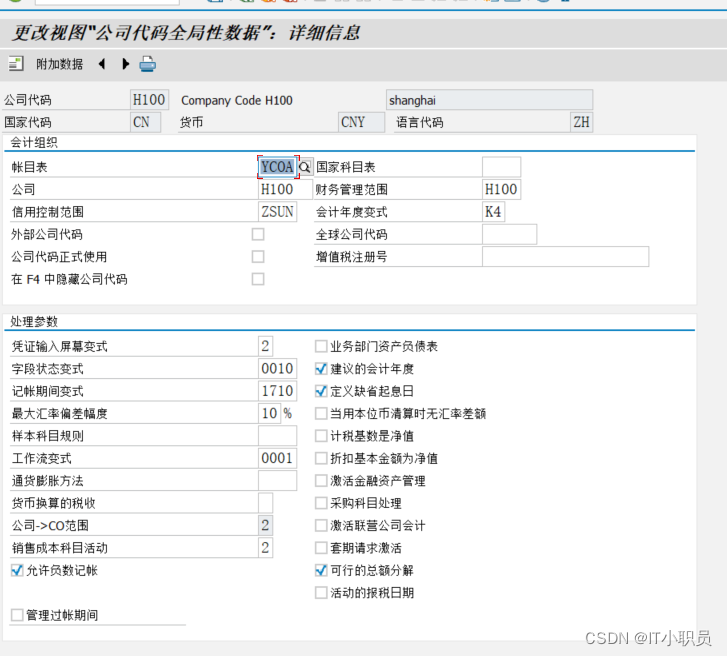Screen dimensions: 727x656
Task: Click the 会计组织 section header
Action: (34, 142)
